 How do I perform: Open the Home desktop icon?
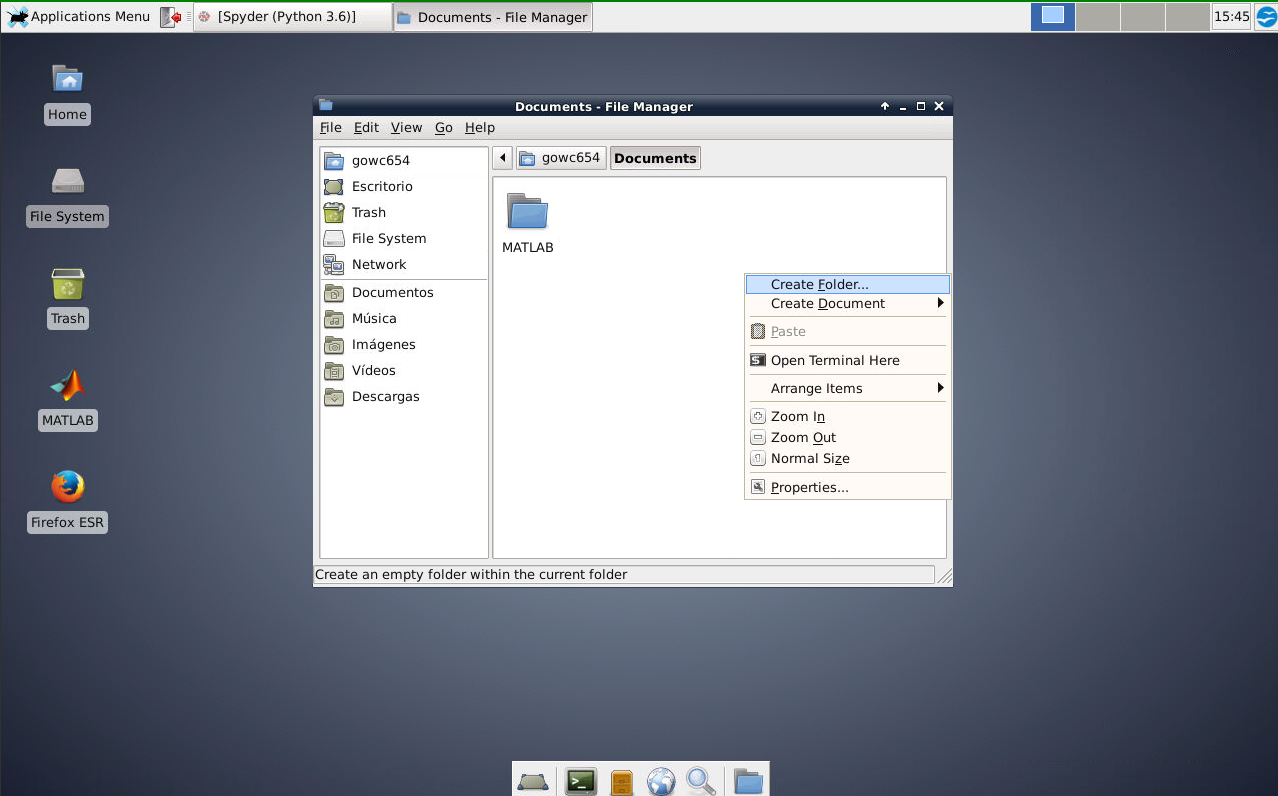pos(67,93)
